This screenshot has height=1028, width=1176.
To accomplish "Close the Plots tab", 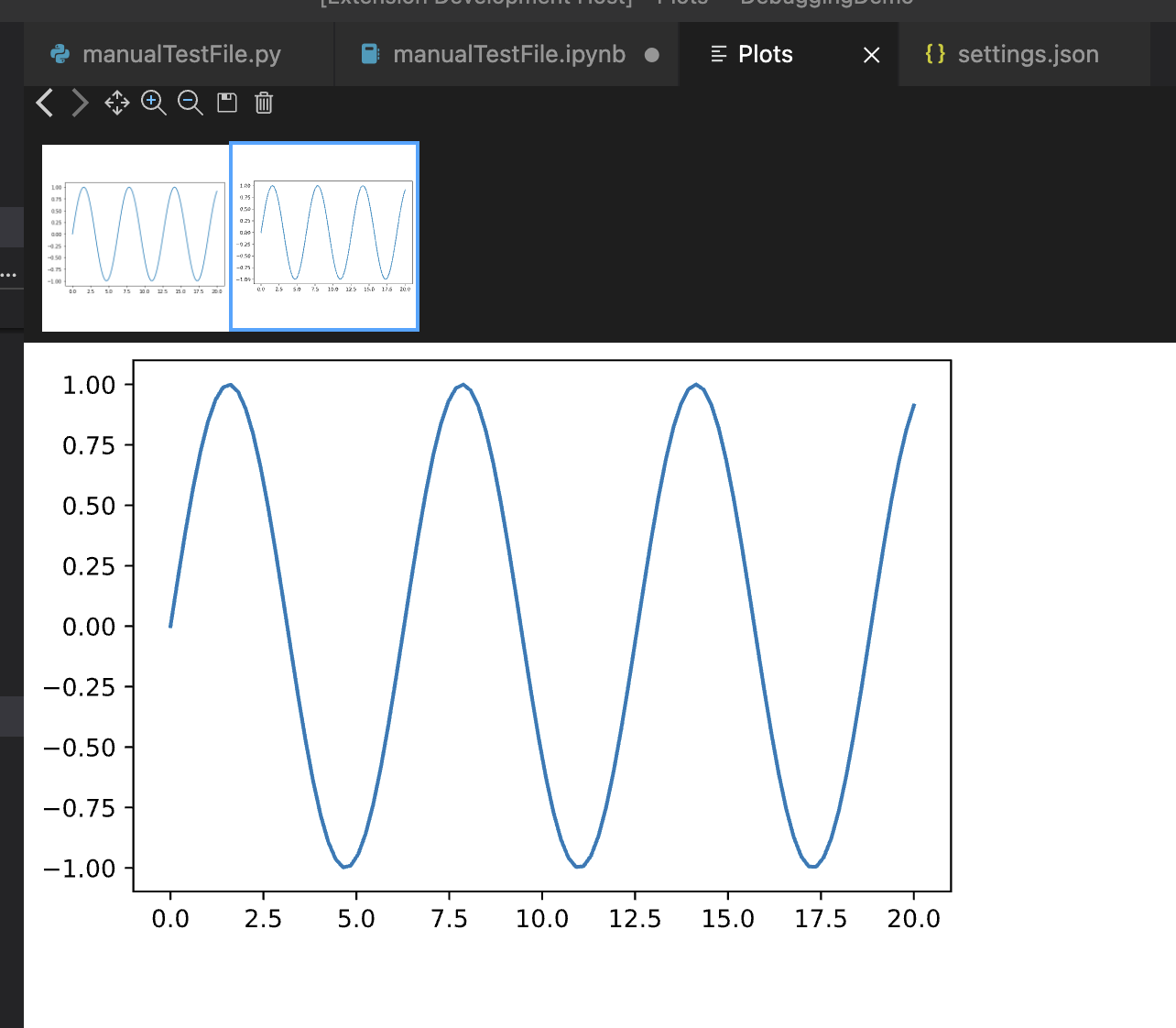I will tap(870, 55).
